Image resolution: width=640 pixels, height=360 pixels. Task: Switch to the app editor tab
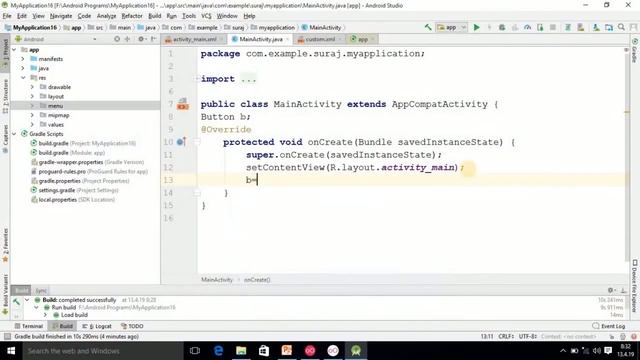pyautogui.click(x=361, y=39)
